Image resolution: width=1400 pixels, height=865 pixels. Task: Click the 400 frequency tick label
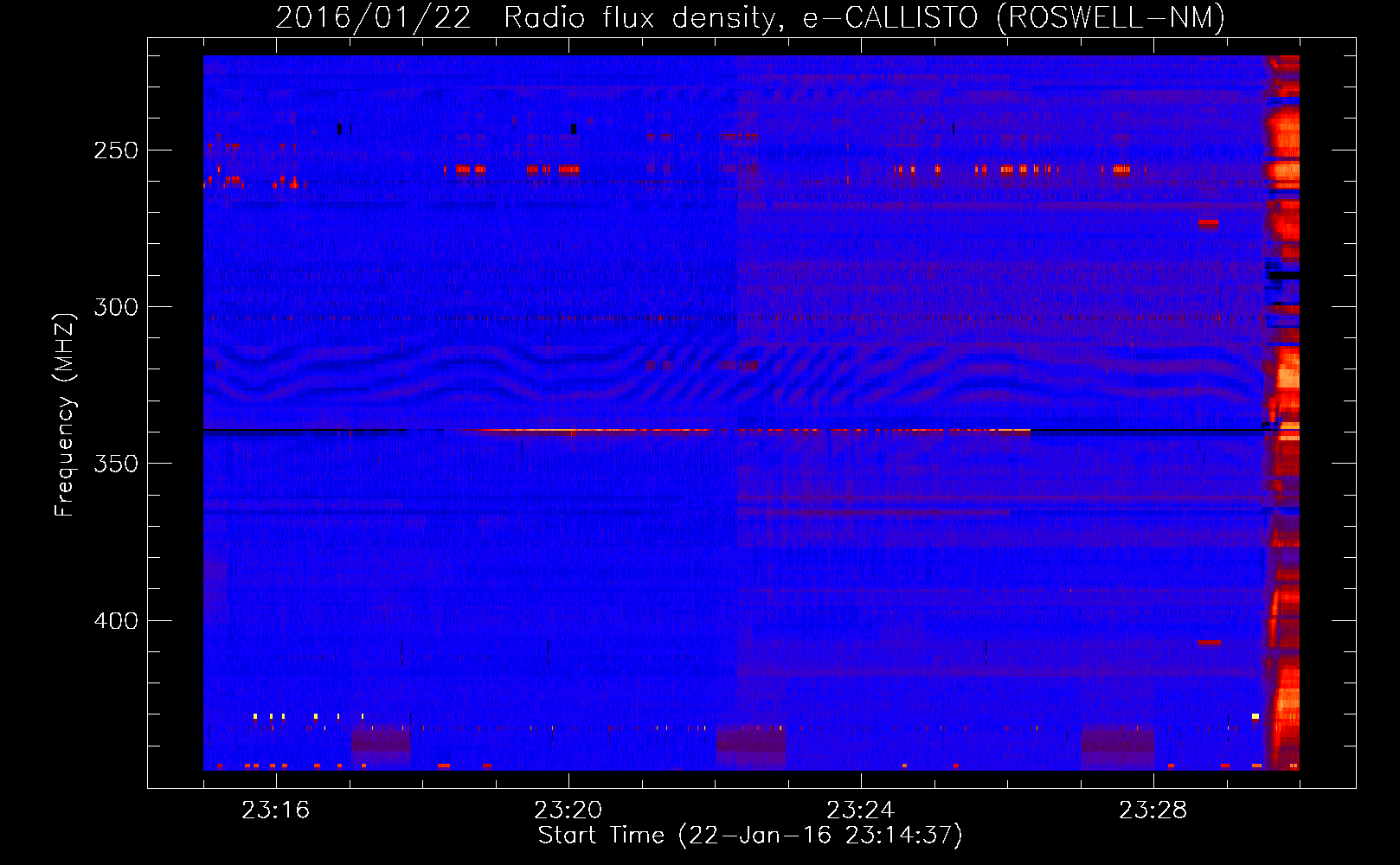click(x=116, y=621)
